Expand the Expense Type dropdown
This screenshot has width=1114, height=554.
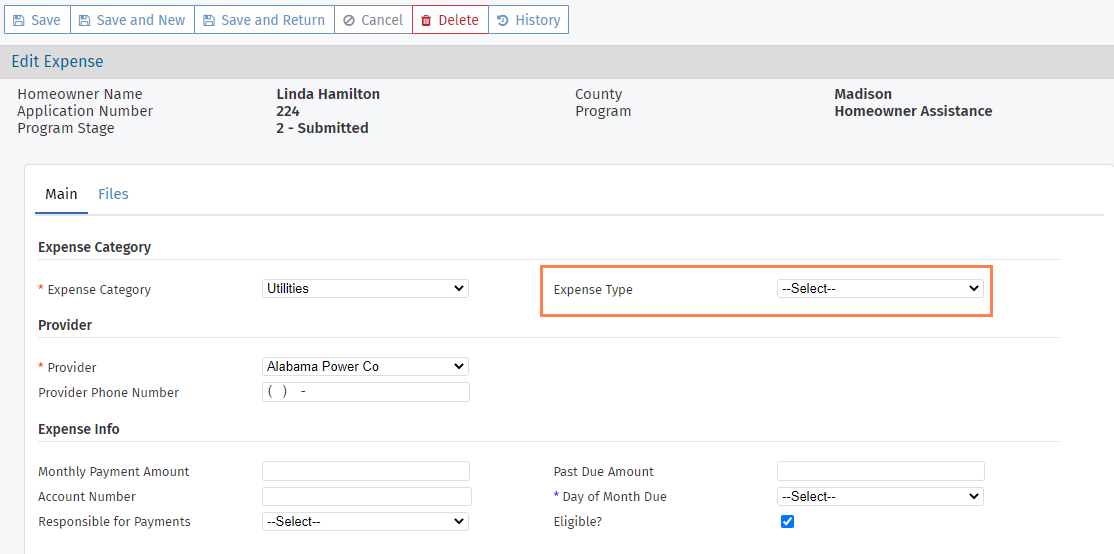880,288
